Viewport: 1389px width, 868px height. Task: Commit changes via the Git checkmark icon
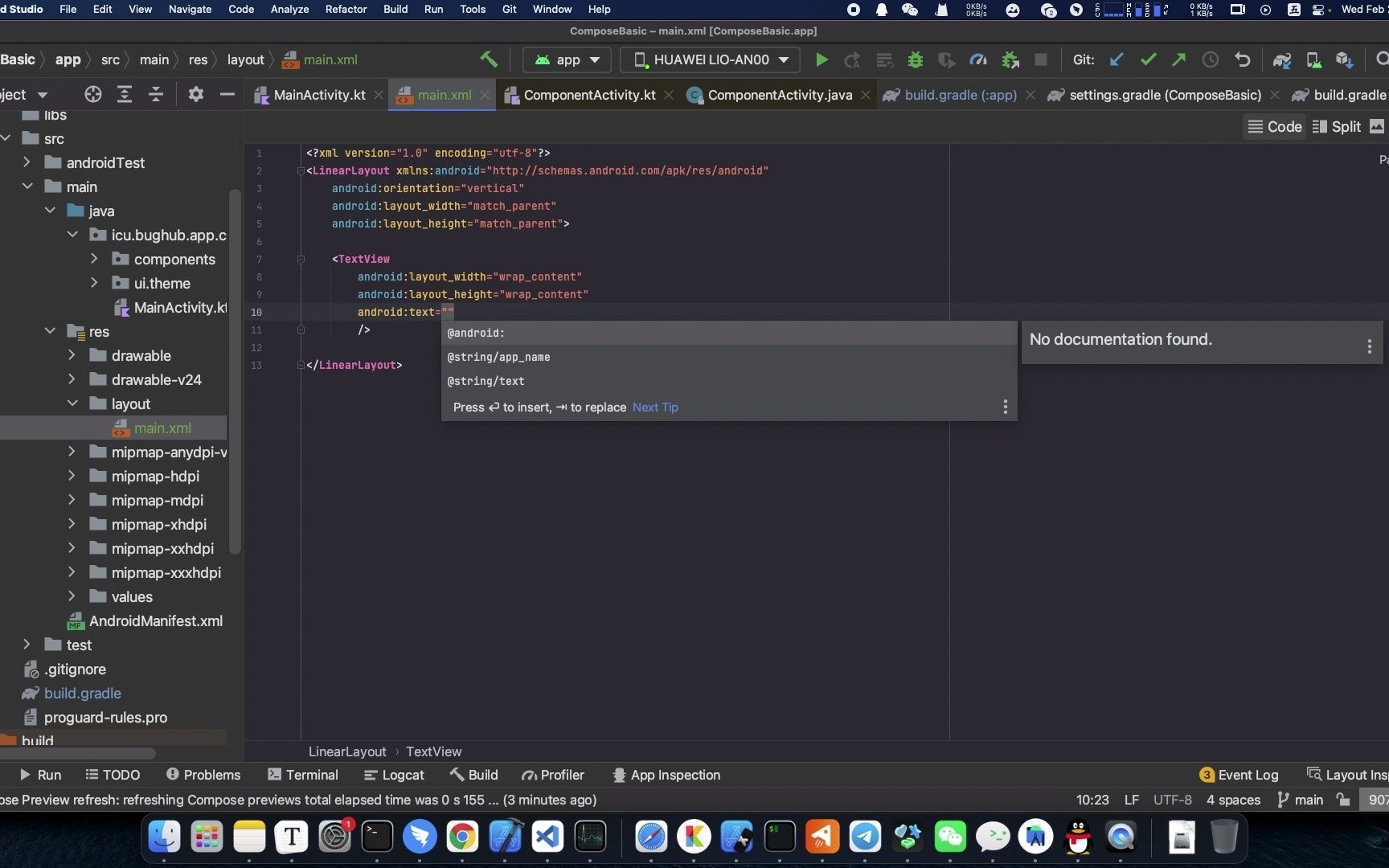tap(1148, 59)
